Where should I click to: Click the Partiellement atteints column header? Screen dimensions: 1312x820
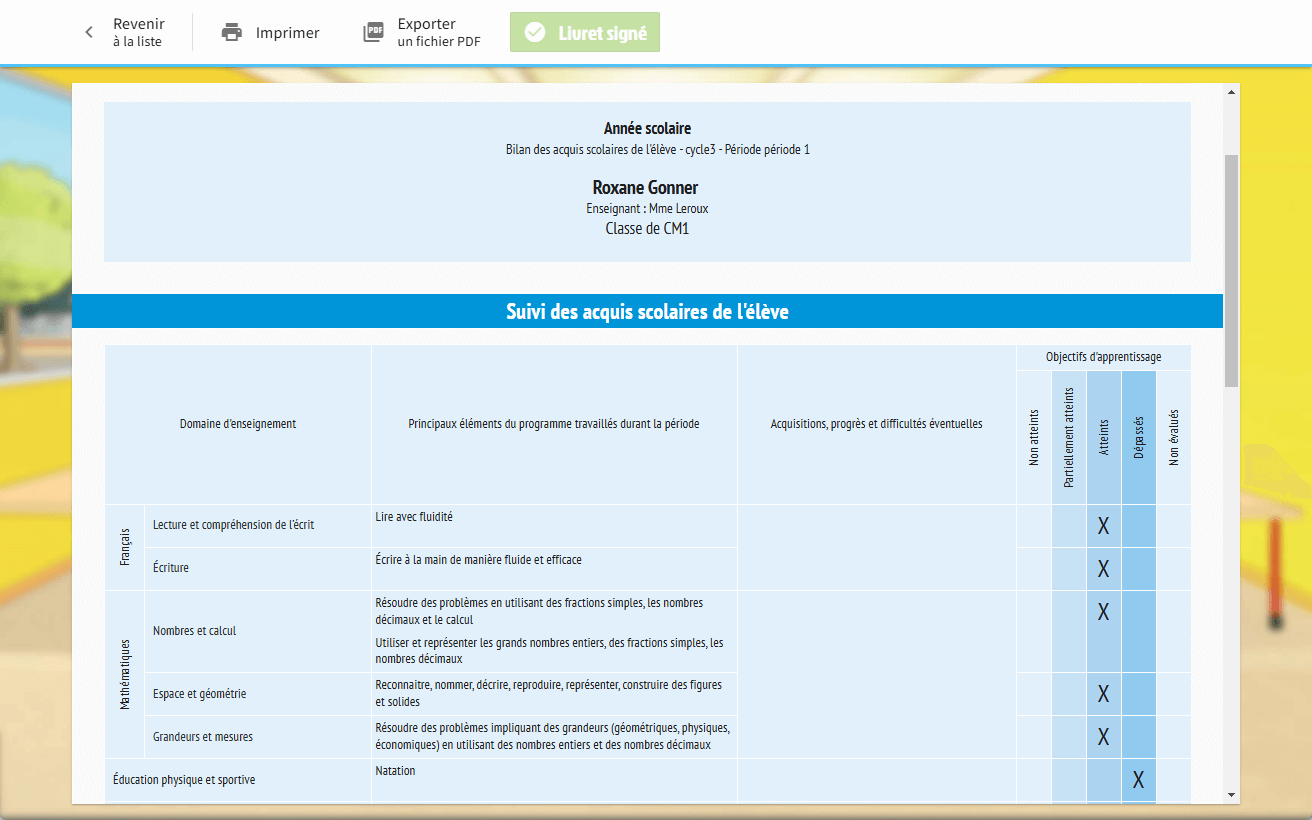tap(1069, 438)
